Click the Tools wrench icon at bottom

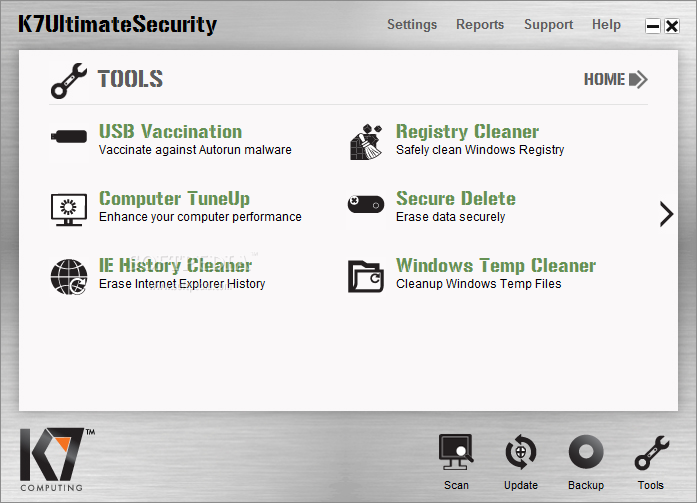652,453
